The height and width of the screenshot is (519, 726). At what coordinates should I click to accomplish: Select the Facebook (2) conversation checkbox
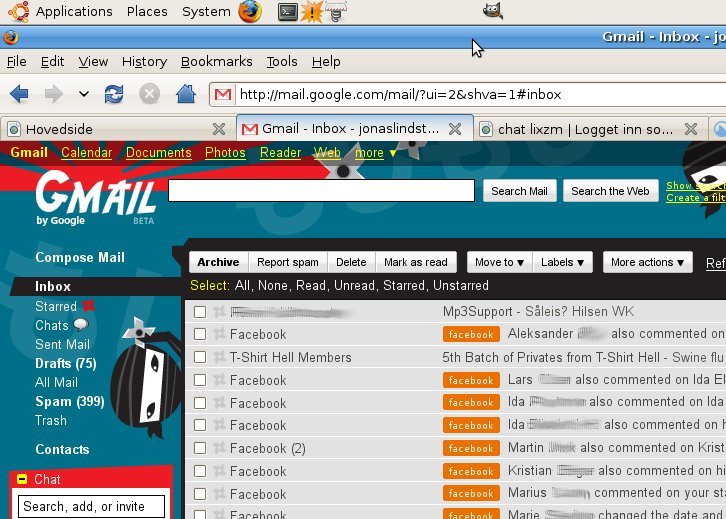200,448
